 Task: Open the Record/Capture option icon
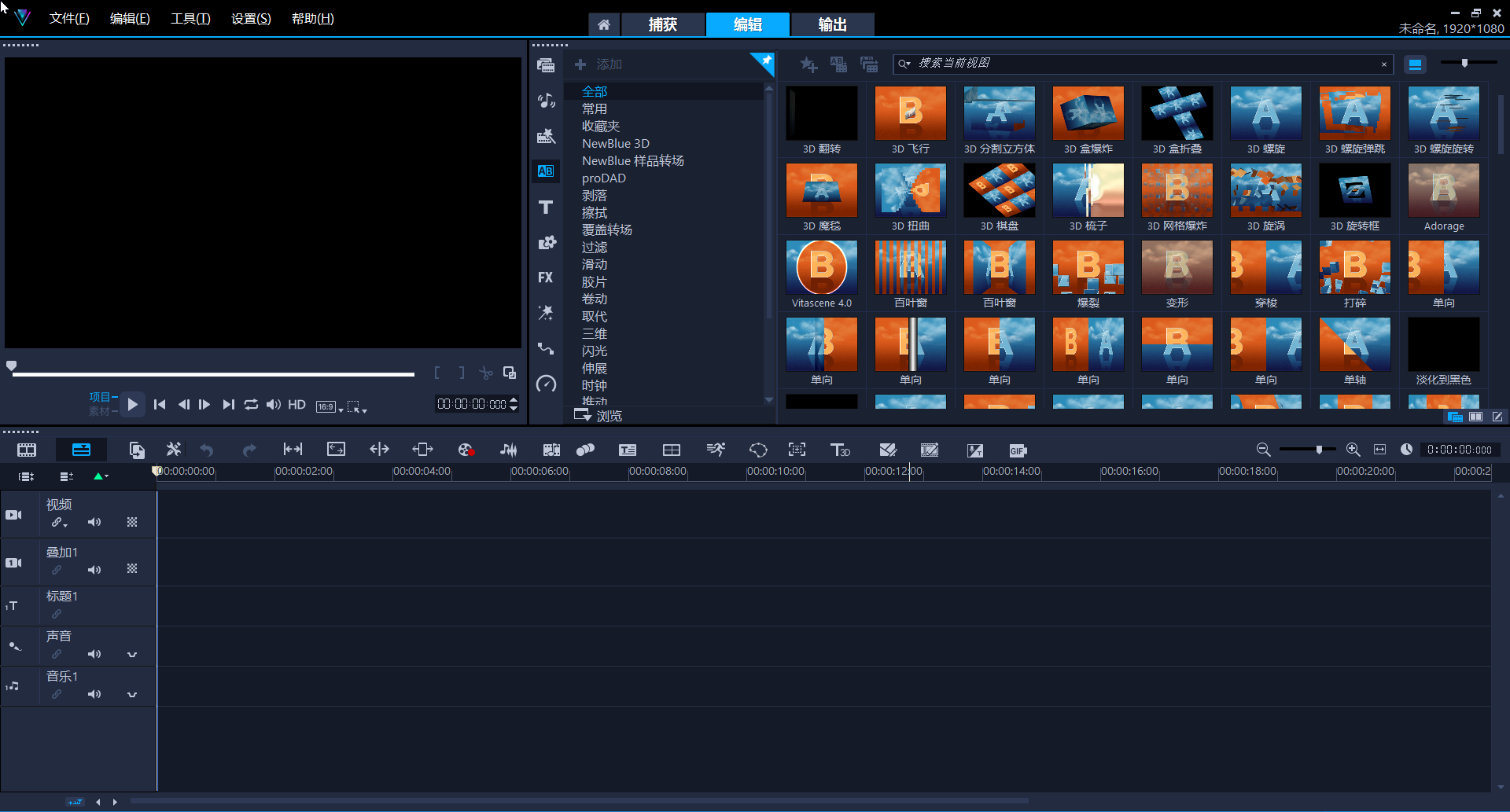(x=466, y=450)
